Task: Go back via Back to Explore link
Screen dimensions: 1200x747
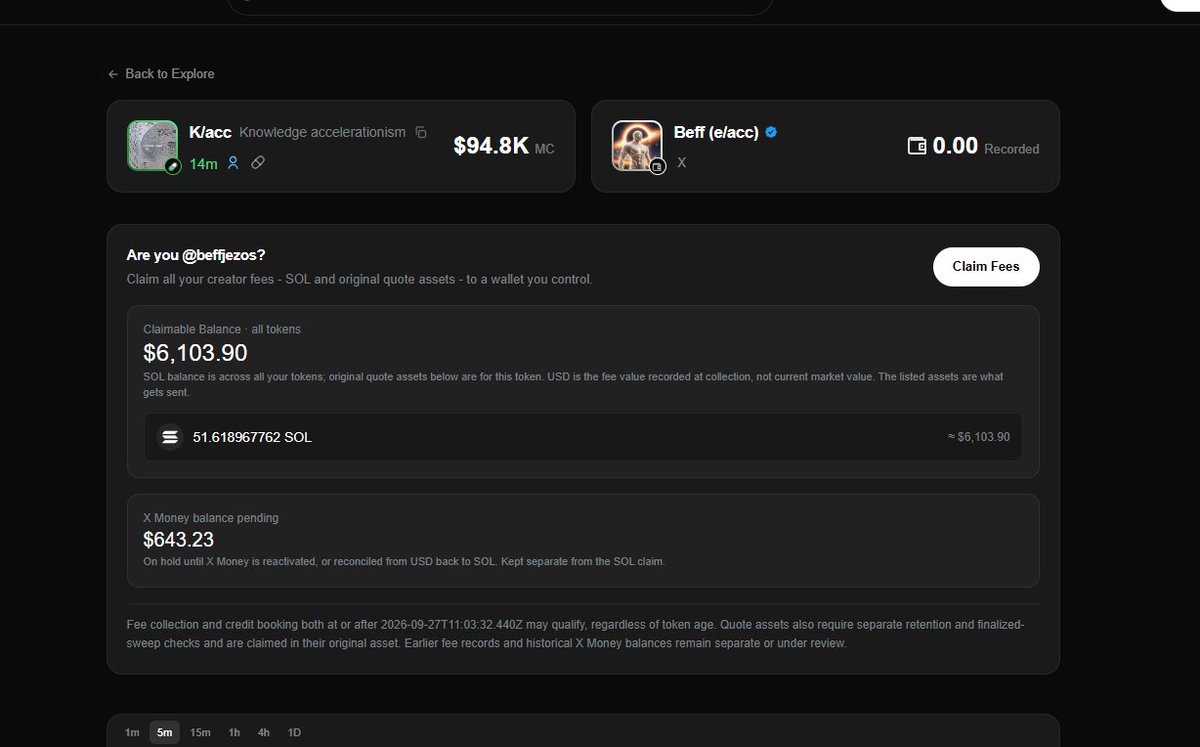Action: 161,74
